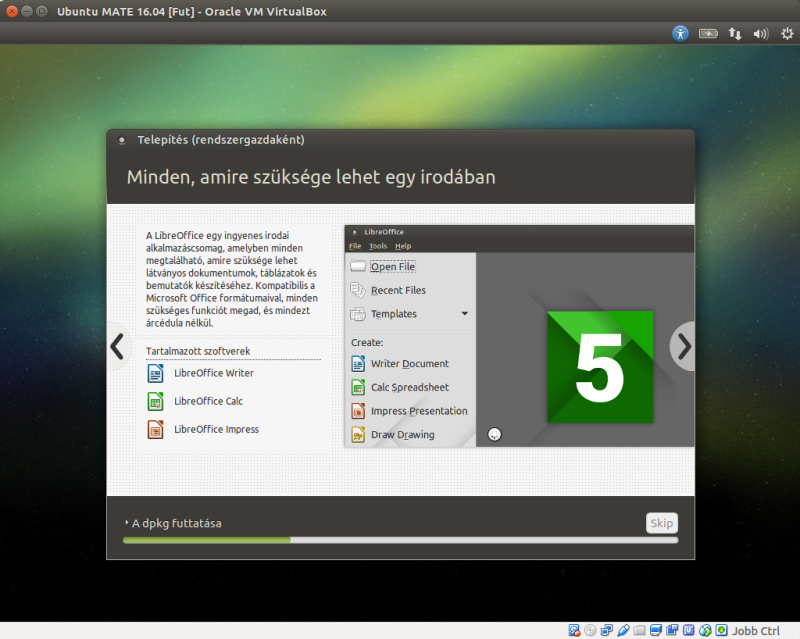Click the 'Minden, amire szüksége lehet egy irodában' heading
The image size is (800, 639).
(x=311, y=177)
